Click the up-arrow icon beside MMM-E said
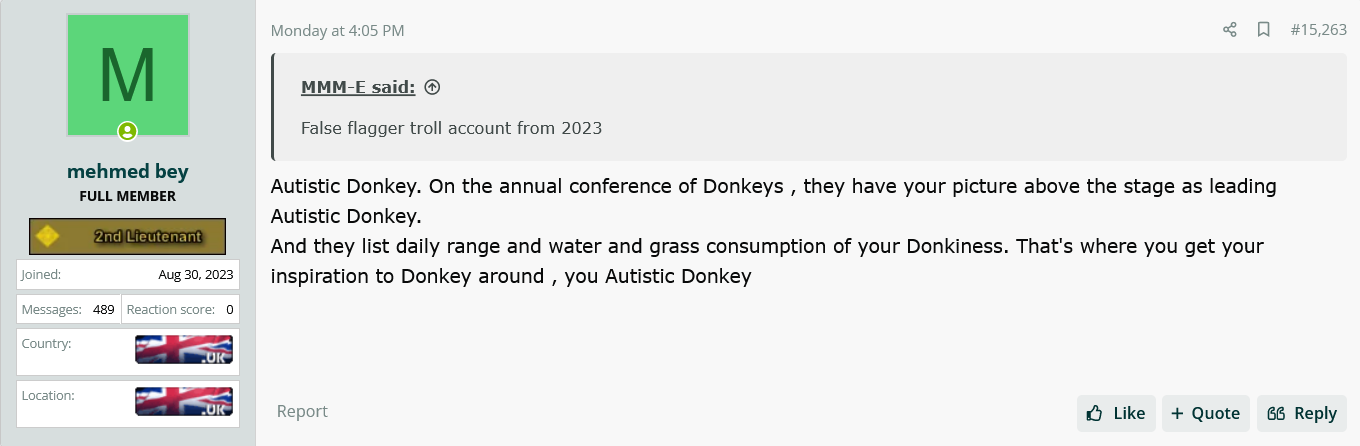Screen dimensions: 1360x446 point(432,87)
